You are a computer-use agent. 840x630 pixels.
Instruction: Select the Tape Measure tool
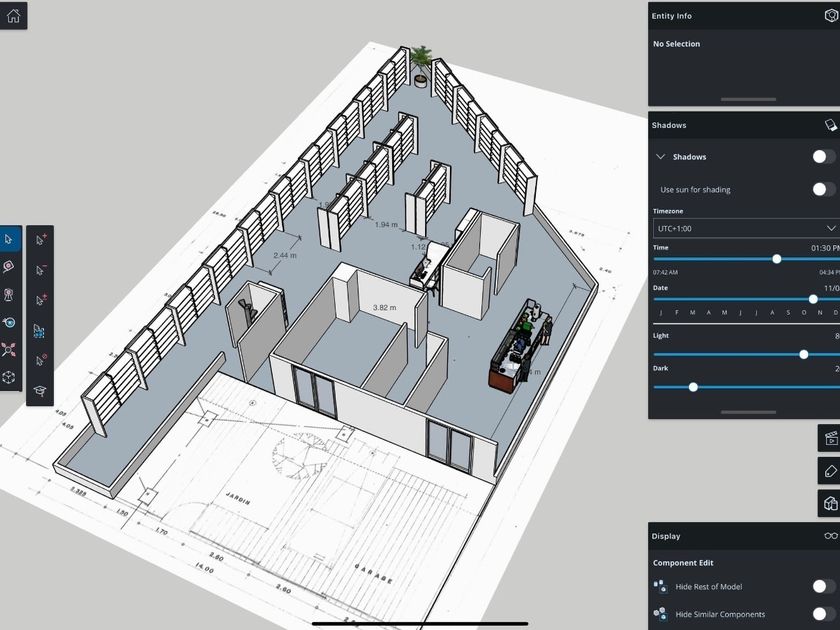pos(9,266)
